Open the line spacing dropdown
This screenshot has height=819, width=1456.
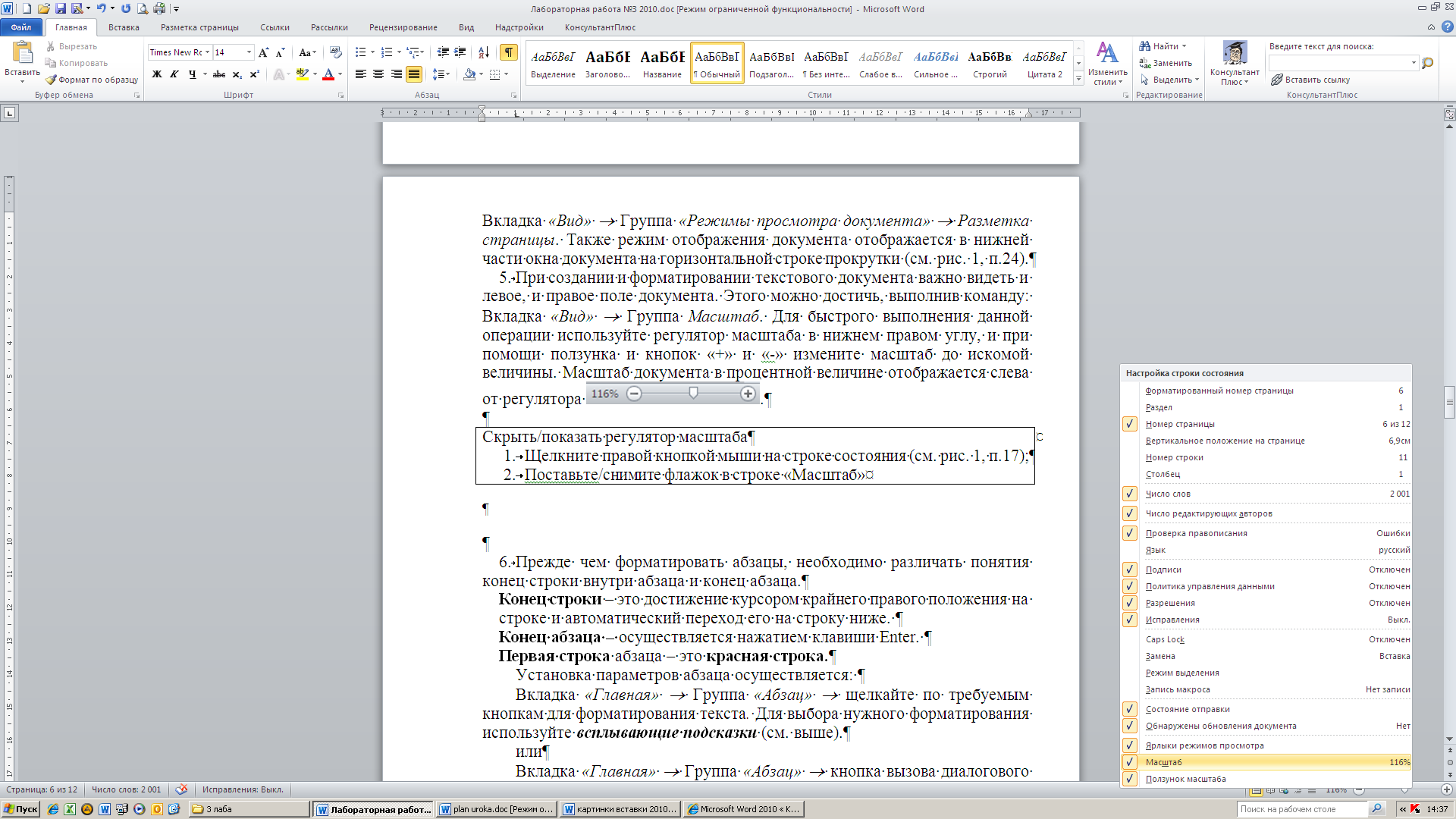(441, 74)
